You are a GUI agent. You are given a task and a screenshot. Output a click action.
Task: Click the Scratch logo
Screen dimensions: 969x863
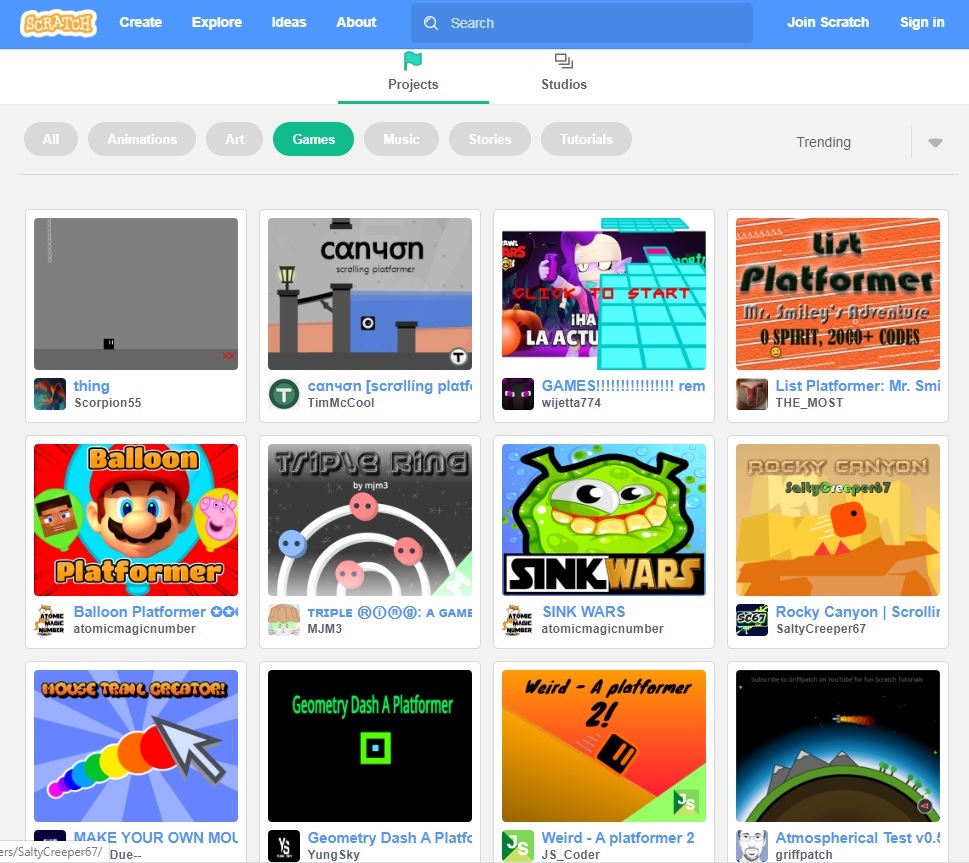point(59,23)
